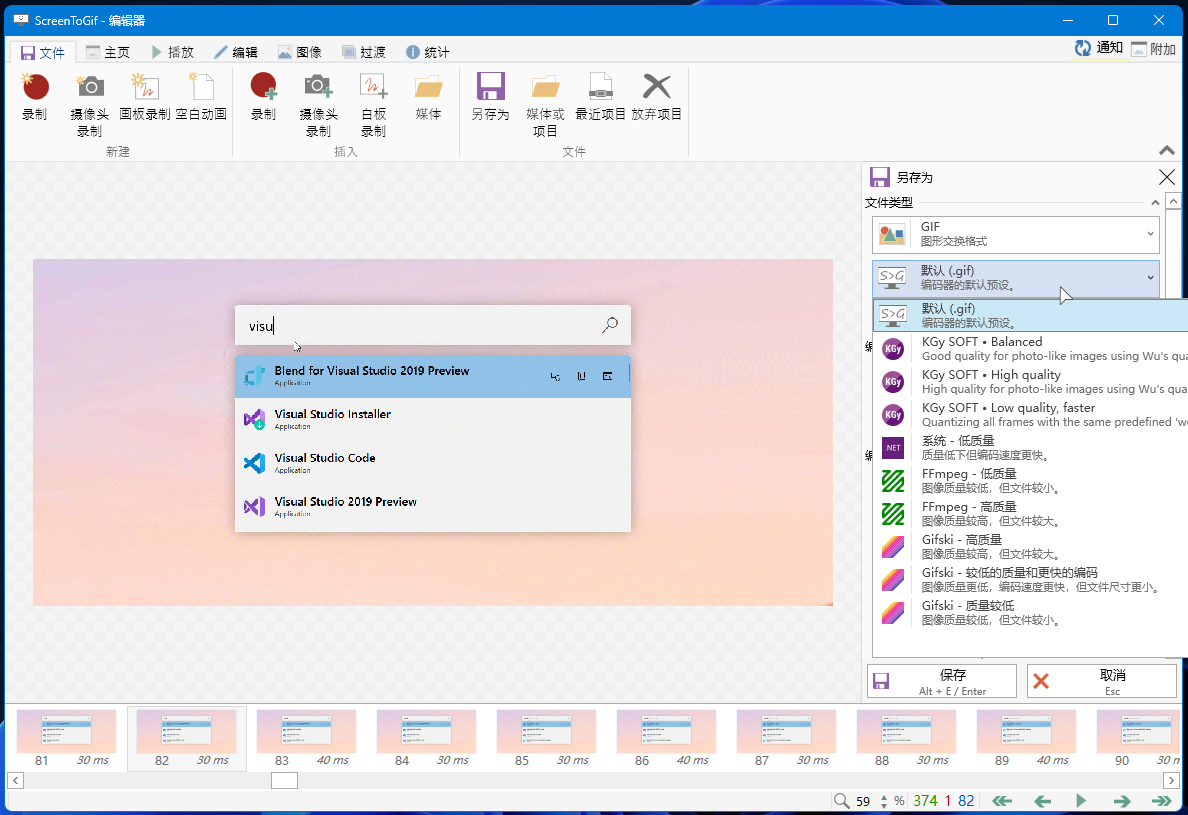Image resolution: width=1188 pixels, height=815 pixels.
Task: Adjust zoom with the spinner arrows
Action: click(x=883, y=801)
